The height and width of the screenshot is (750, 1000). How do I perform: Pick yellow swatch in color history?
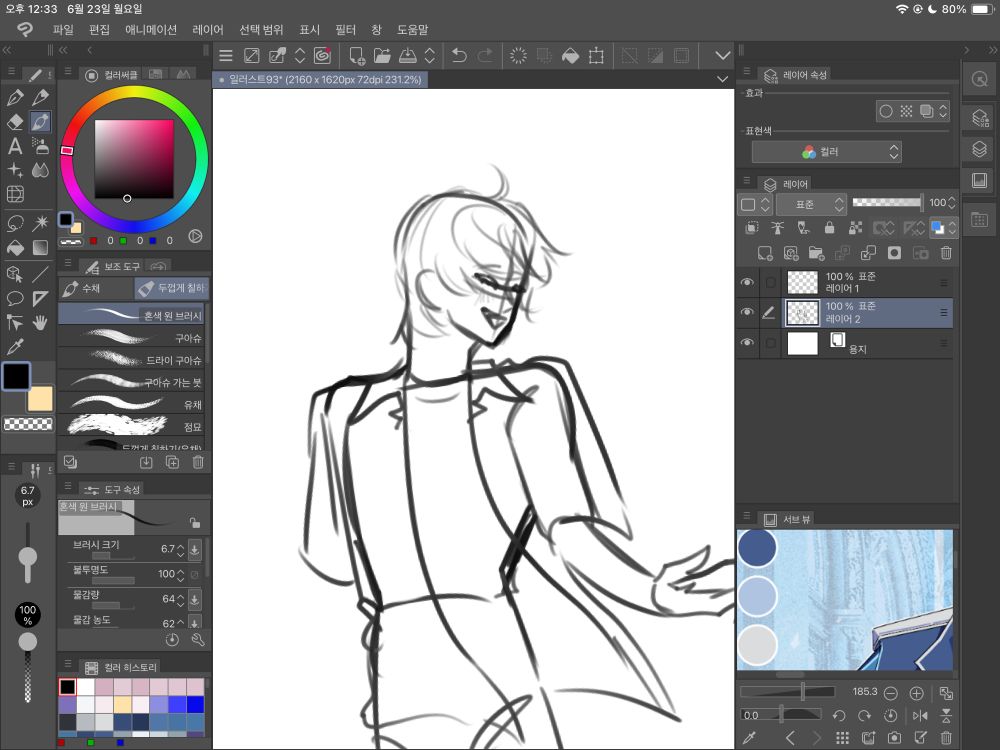(122, 704)
